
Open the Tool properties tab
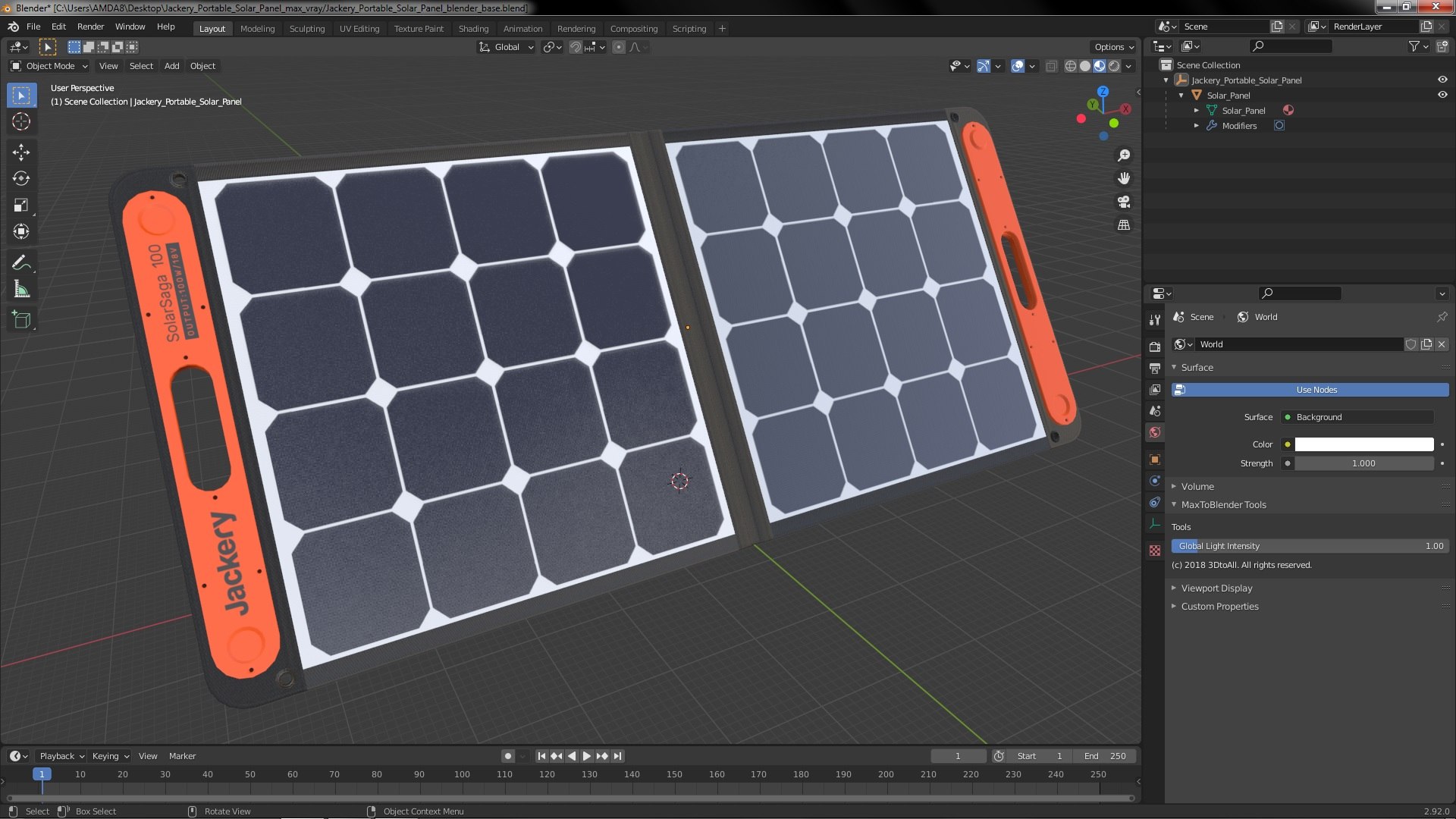1154,320
